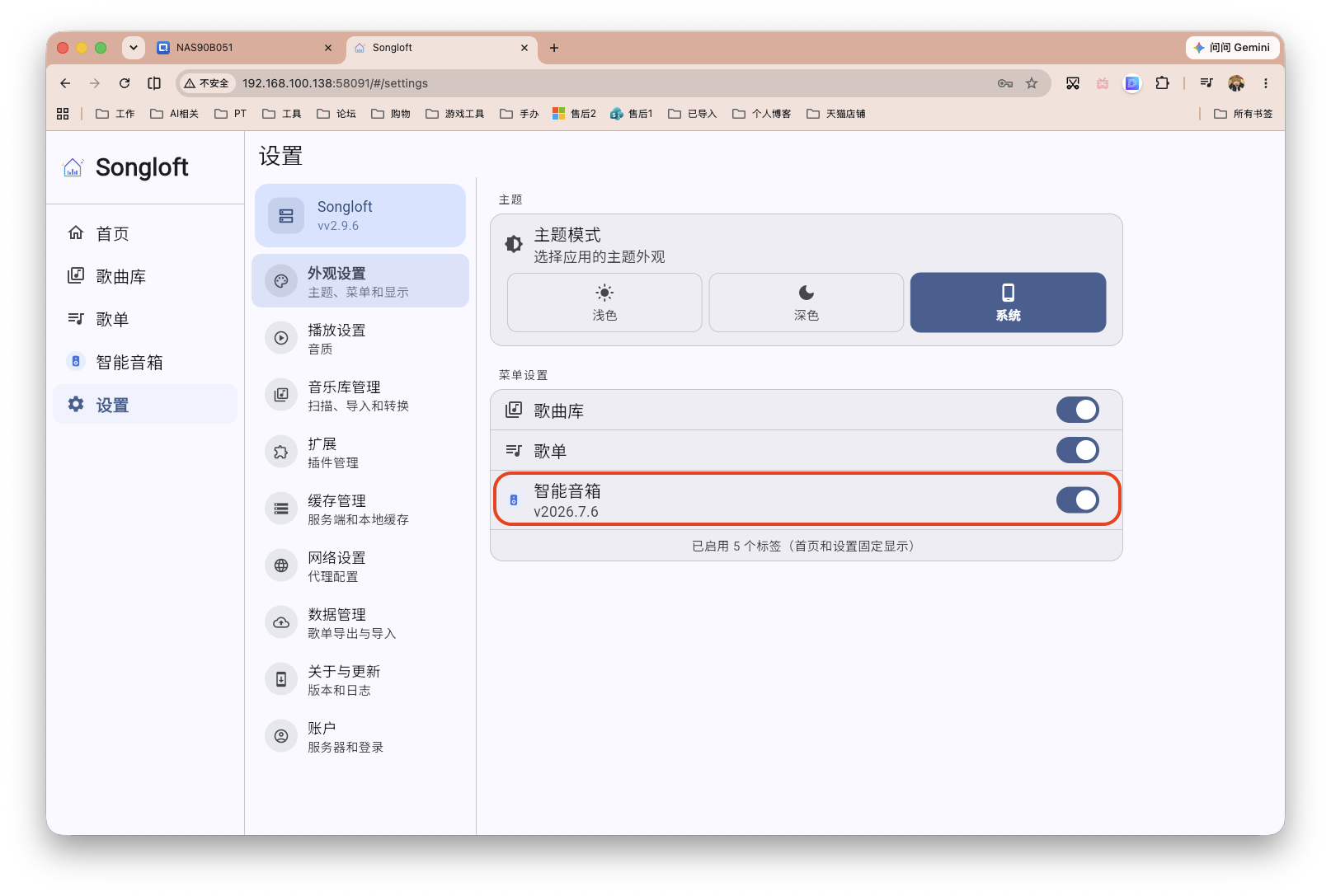This screenshot has height=896, width=1331.
Task: Expand the tab search dropdown arrow
Action: pos(134,48)
